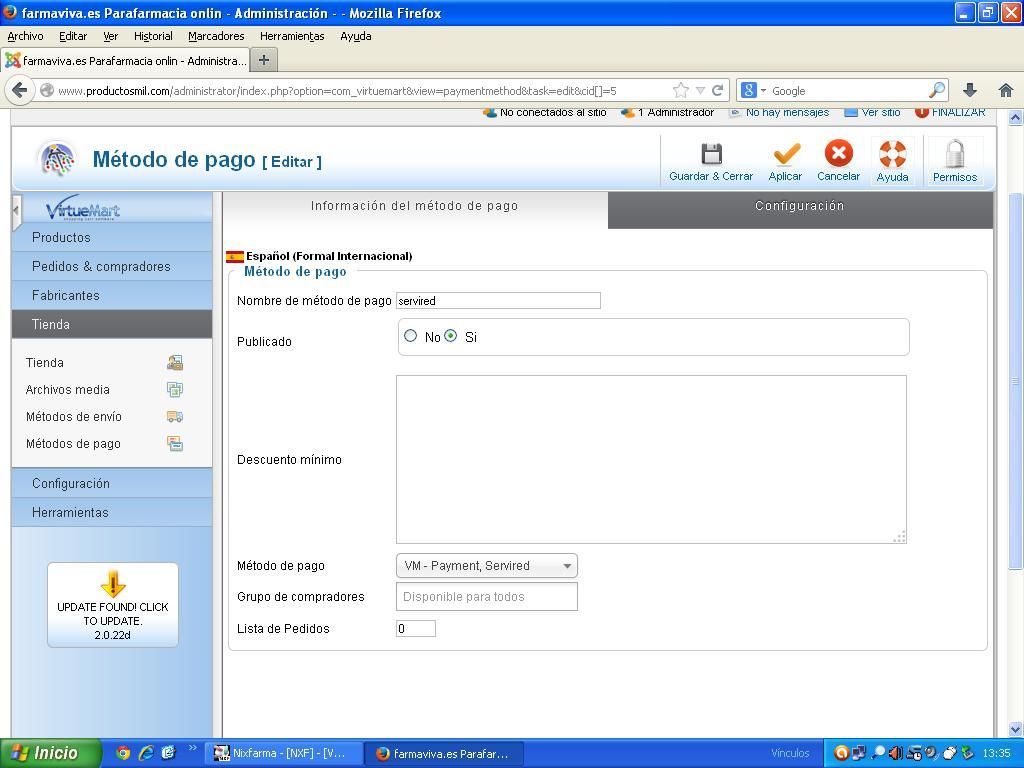Open the Editar menu
The height and width of the screenshot is (768, 1024).
73,36
